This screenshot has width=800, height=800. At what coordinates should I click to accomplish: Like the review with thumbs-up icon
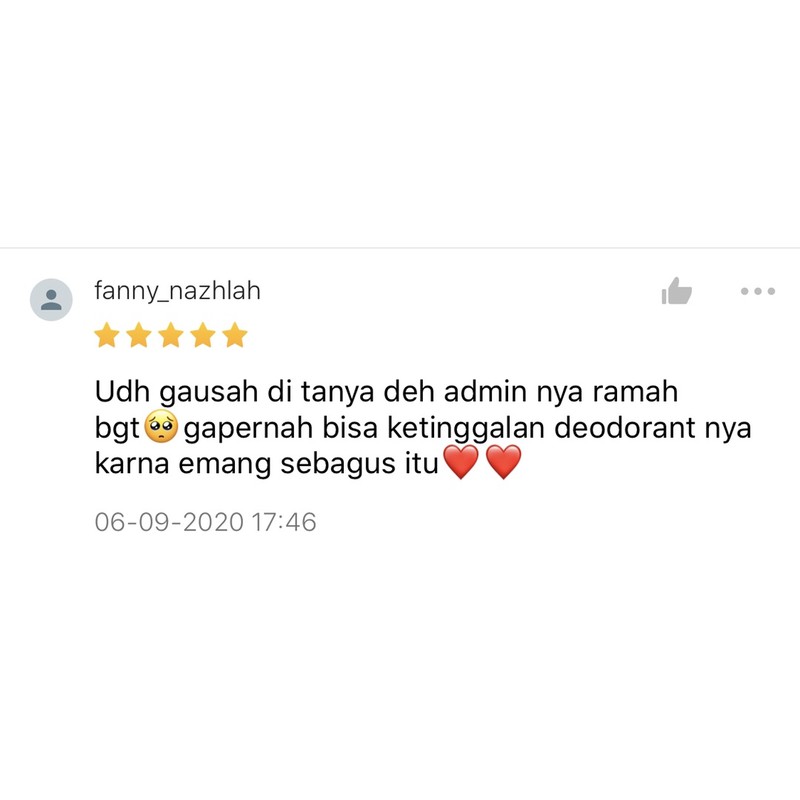pyautogui.click(x=677, y=291)
